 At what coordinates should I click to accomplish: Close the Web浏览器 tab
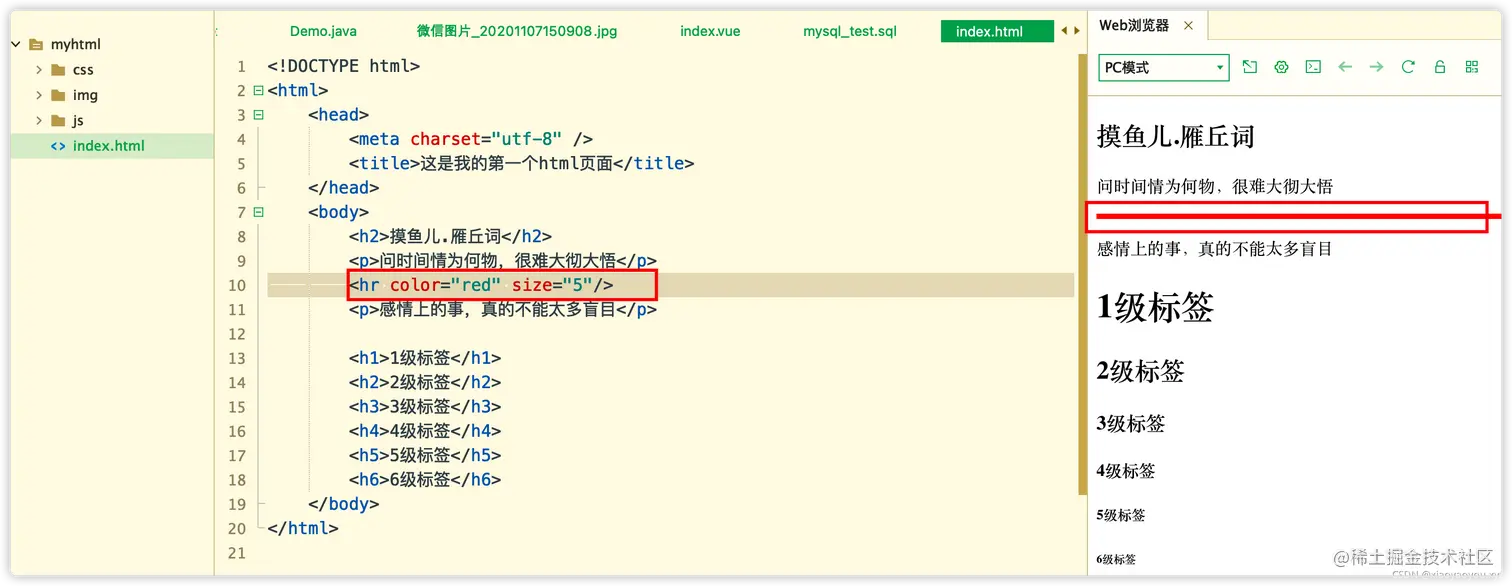click(x=1188, y=26)
